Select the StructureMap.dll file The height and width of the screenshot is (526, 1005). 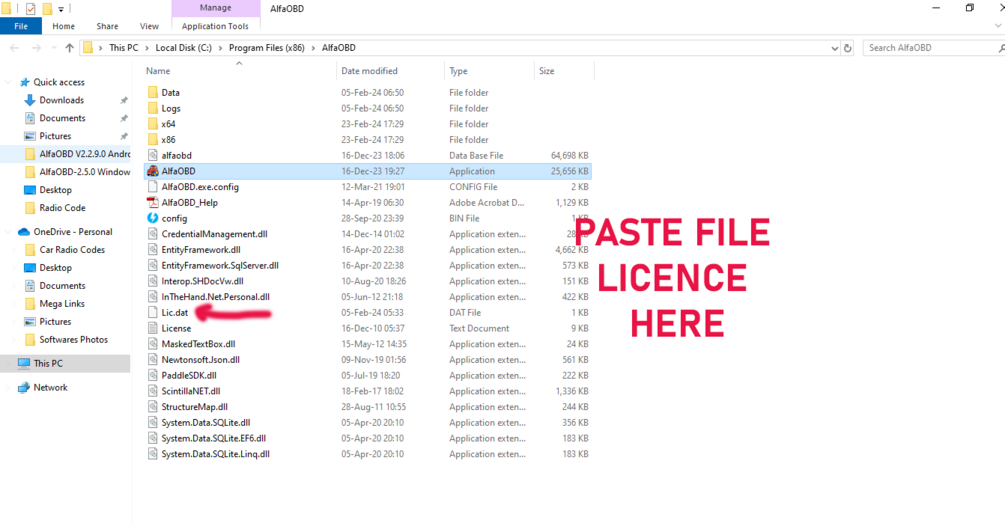tap(194, 407)
